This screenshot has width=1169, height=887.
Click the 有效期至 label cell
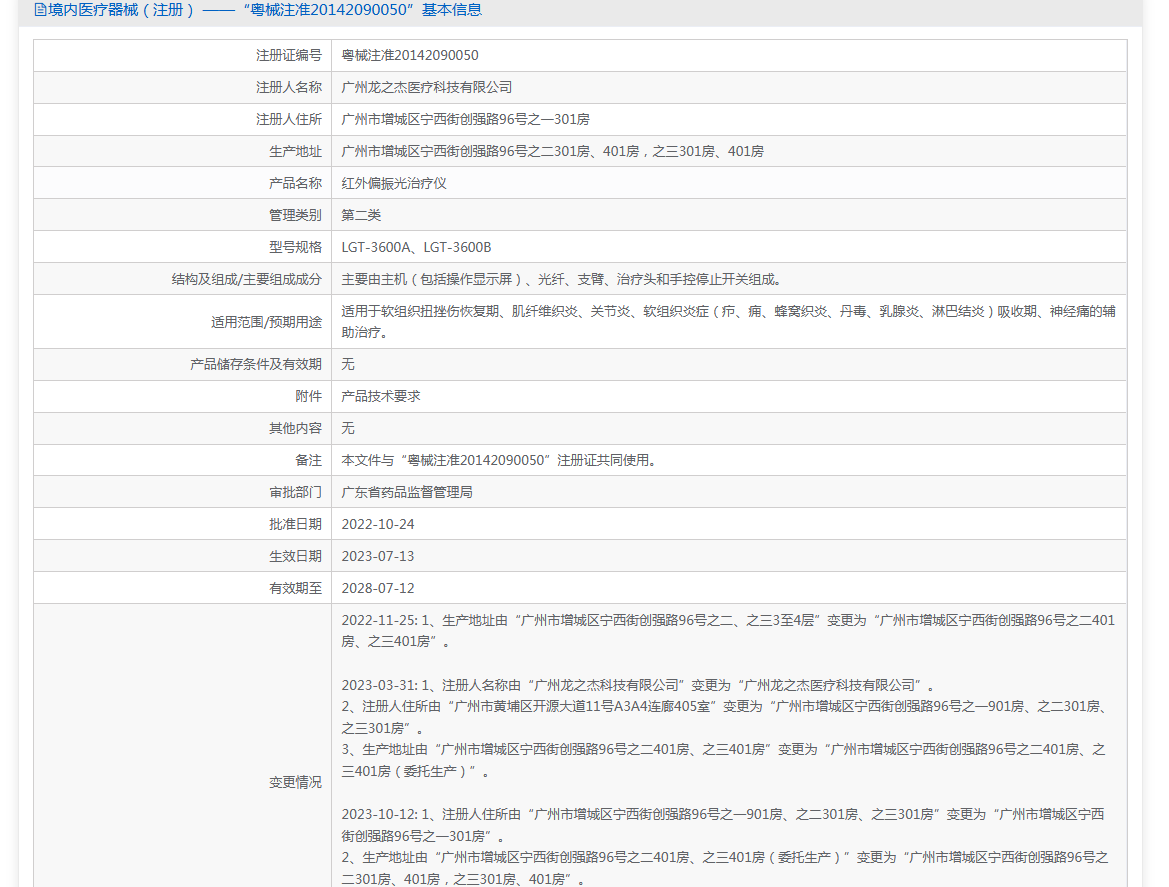tap(183, 589)
